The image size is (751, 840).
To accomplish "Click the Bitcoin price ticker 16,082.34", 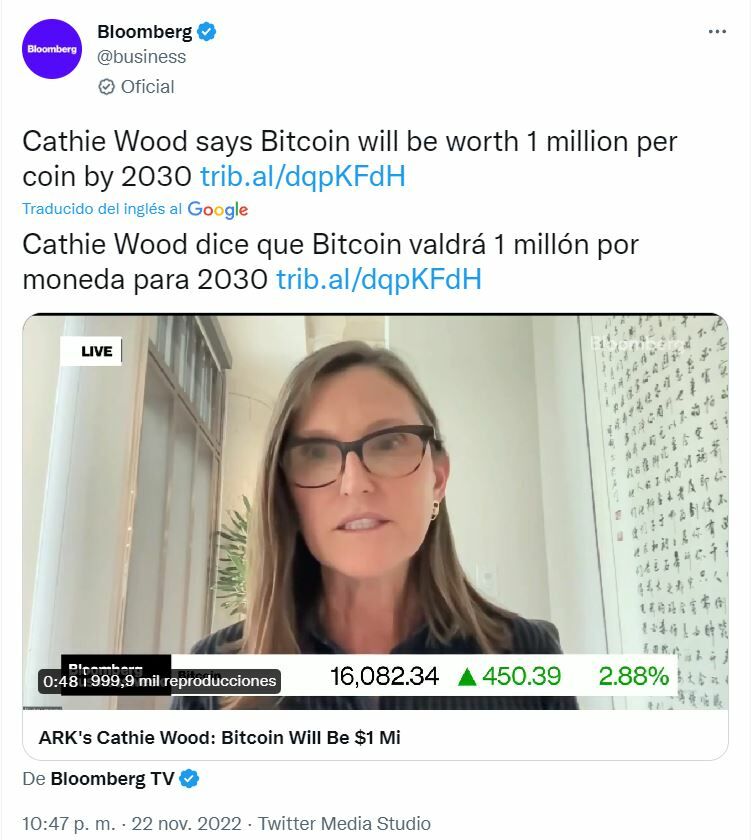I will (384, 676).
